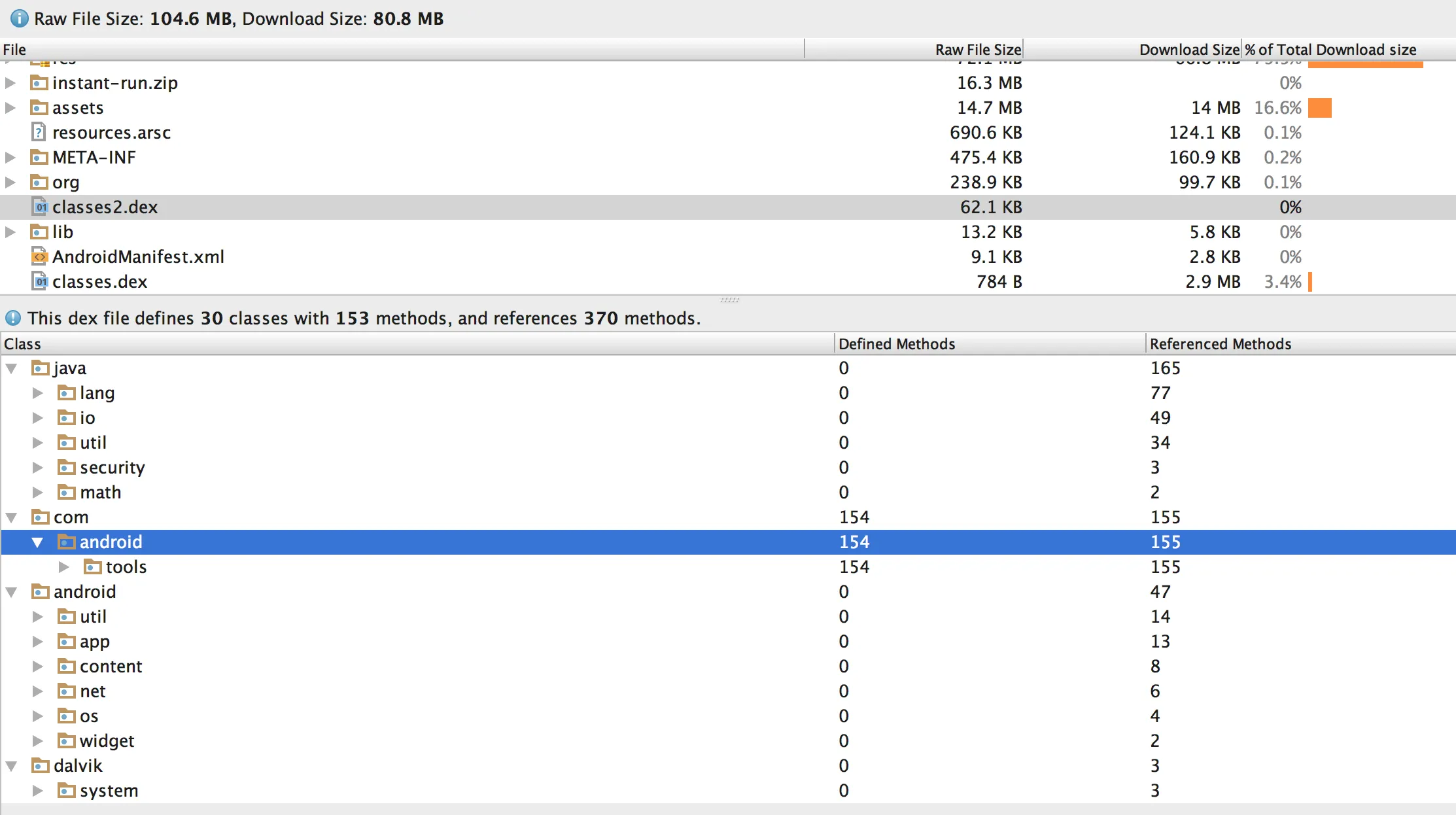Click the panel splitter handle dots
Screen dimensions: 1456x815
coord(729,300)
